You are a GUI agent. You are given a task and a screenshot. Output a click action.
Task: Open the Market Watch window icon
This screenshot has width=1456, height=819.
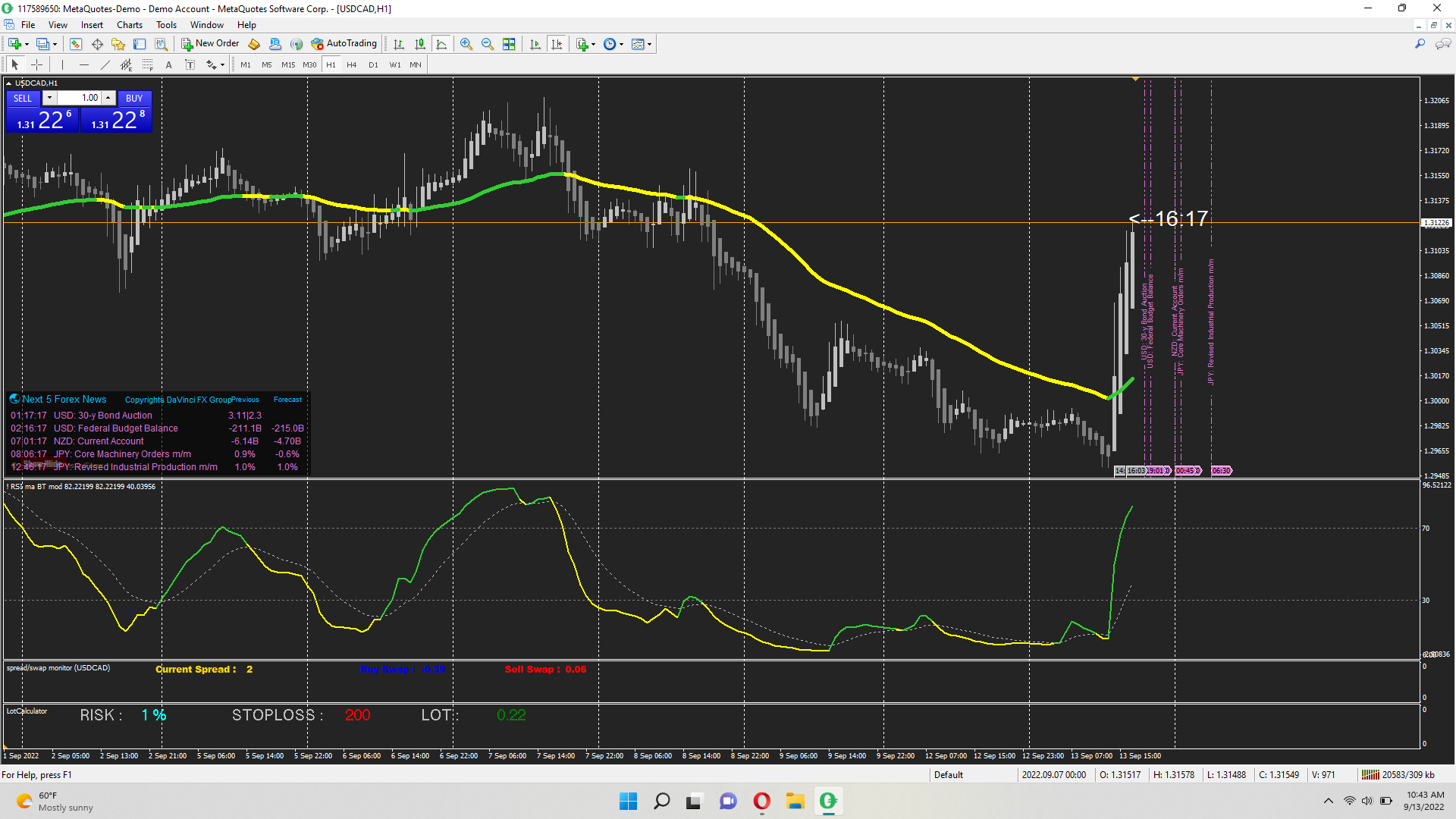(76, 44)
